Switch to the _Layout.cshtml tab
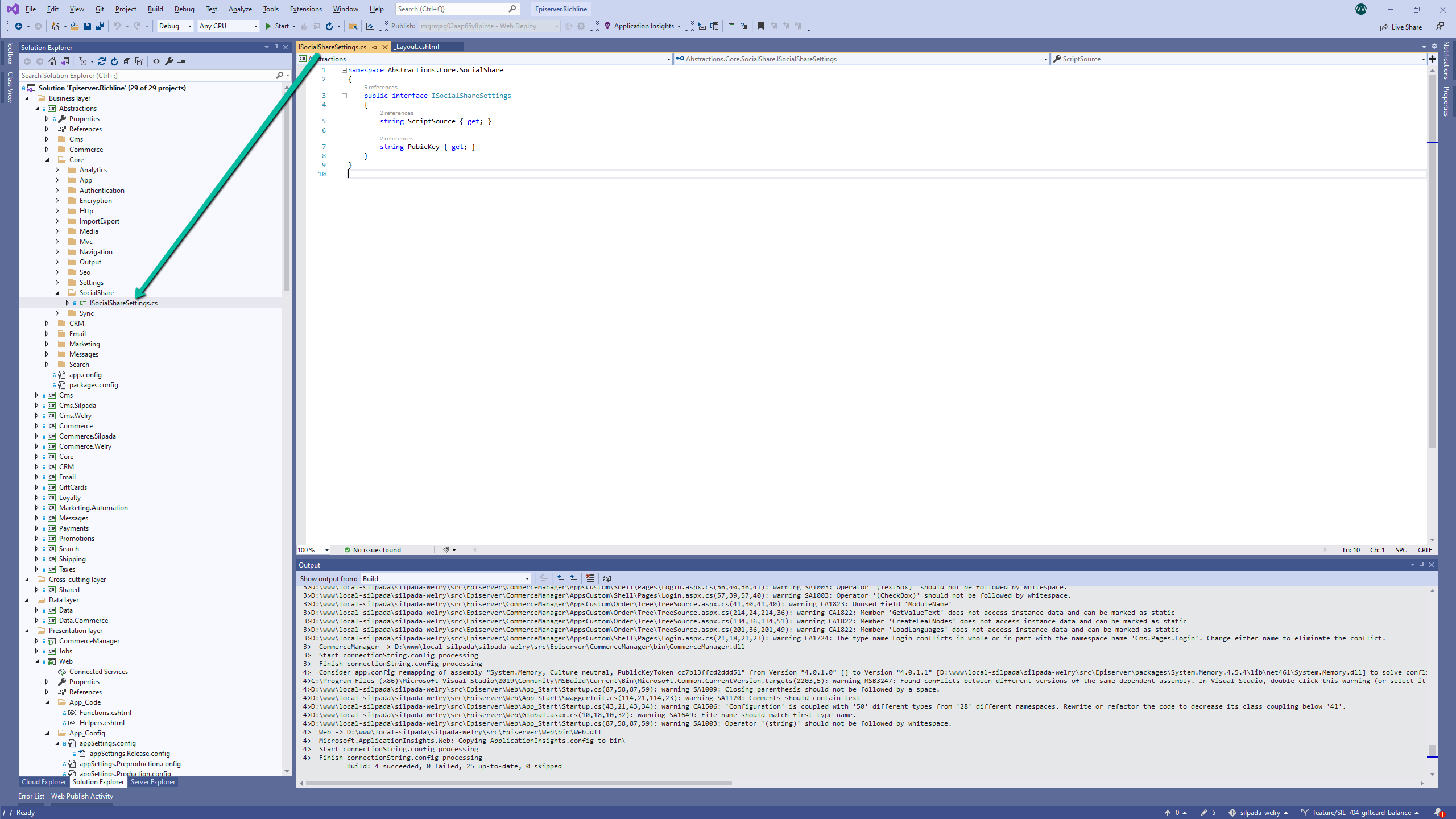The width and height of the screenshot is (1456, 819). [x=417, y=47]
